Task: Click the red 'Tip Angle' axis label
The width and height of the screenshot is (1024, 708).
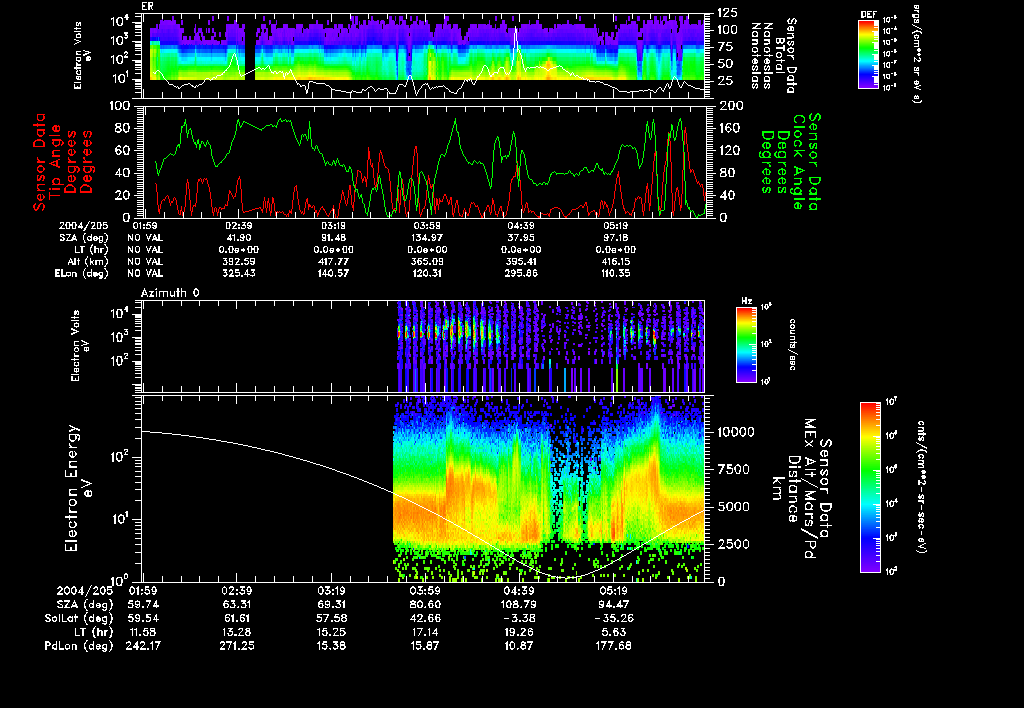Action: point(56,161)
